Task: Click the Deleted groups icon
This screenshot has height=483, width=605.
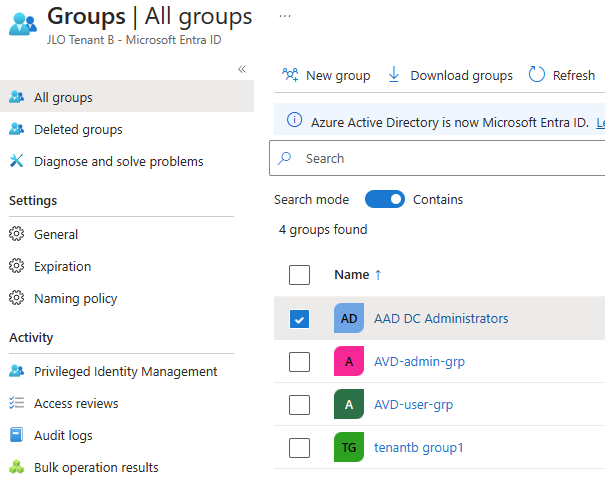Action: [17, 129]
